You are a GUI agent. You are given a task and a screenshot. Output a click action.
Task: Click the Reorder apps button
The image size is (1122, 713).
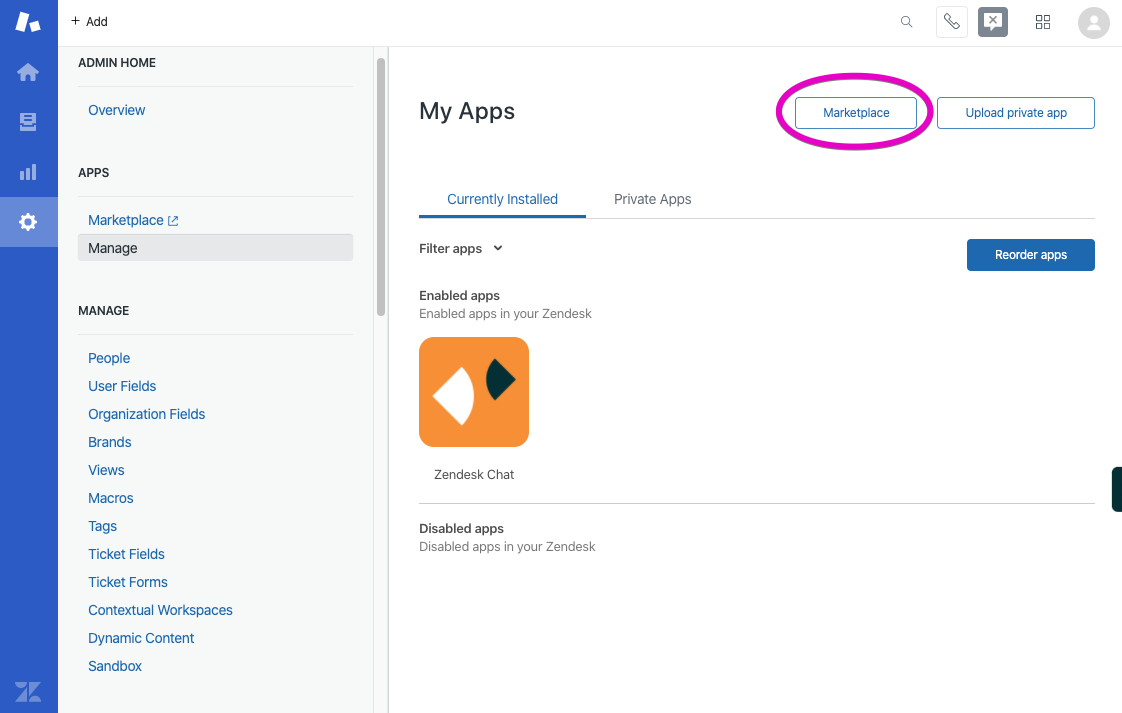click(x=1030, y=255)
